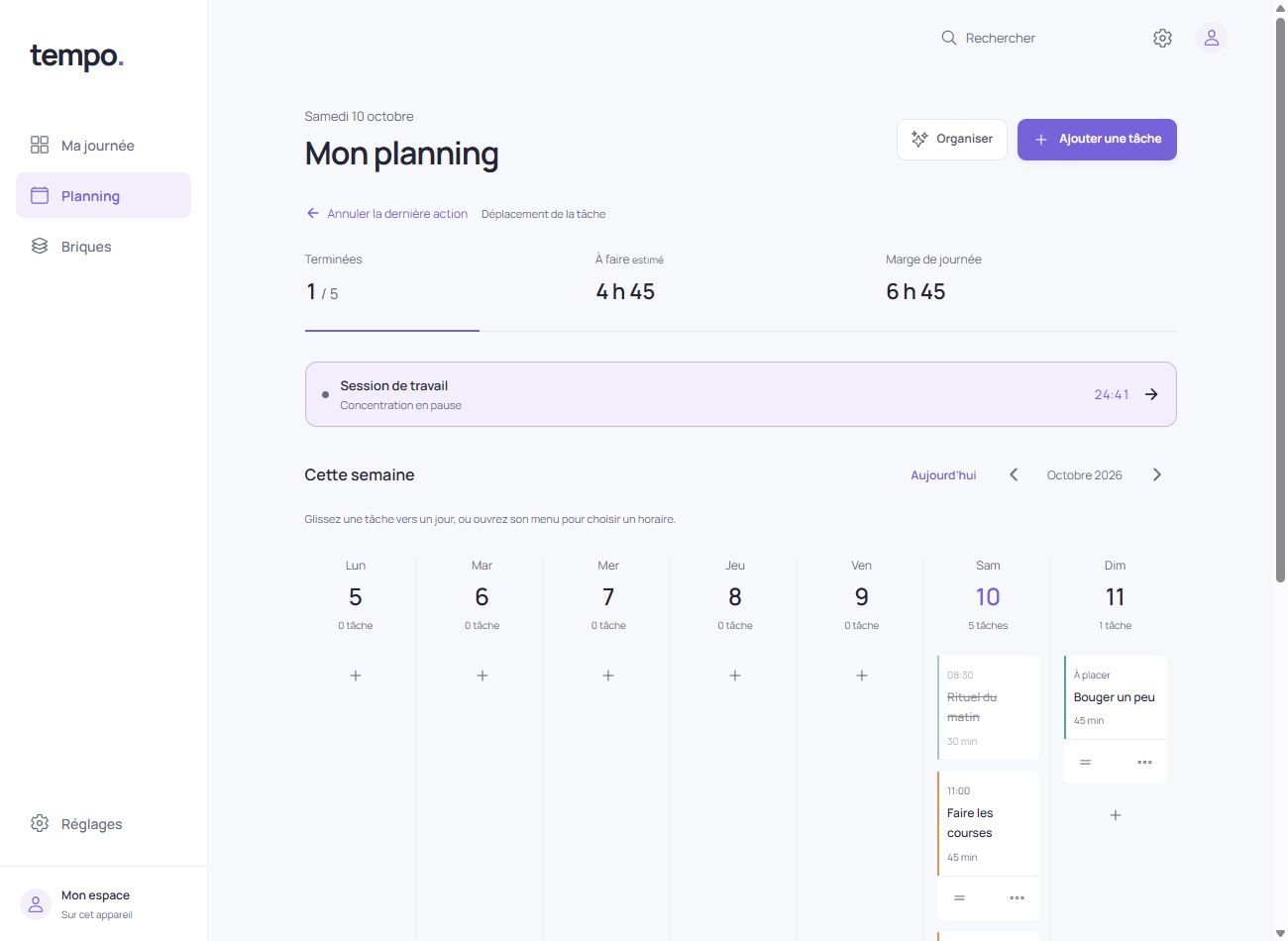Open Ma journée in sidebar
The image size is (1288, 941).
(103, 146)
